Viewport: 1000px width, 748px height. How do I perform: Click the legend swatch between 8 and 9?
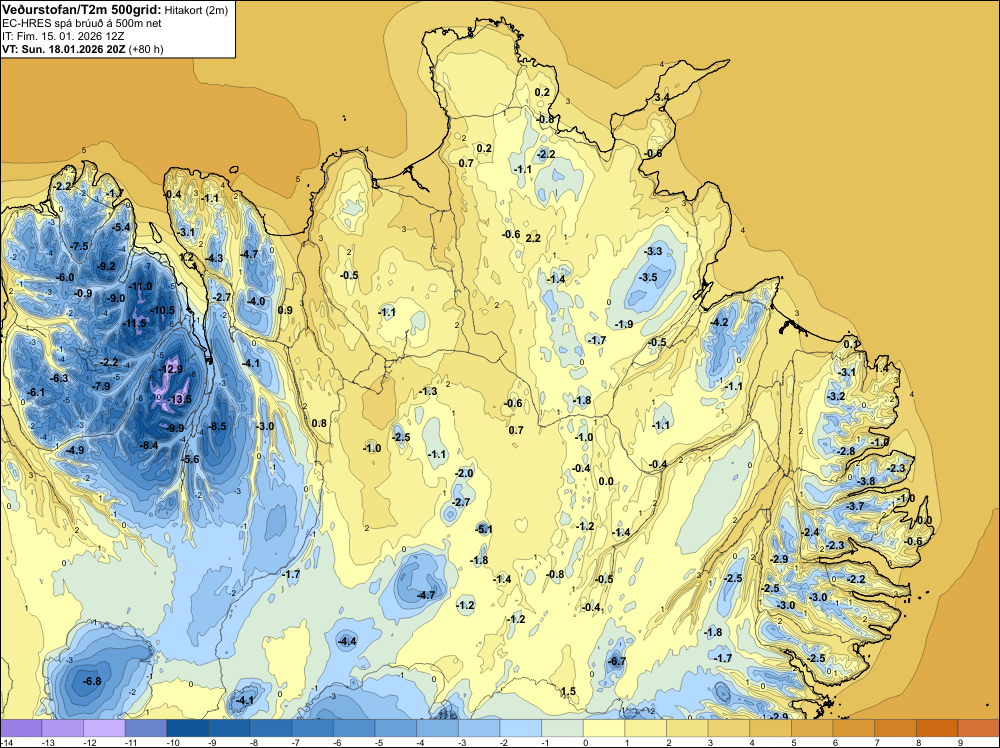tap(938, 728)
